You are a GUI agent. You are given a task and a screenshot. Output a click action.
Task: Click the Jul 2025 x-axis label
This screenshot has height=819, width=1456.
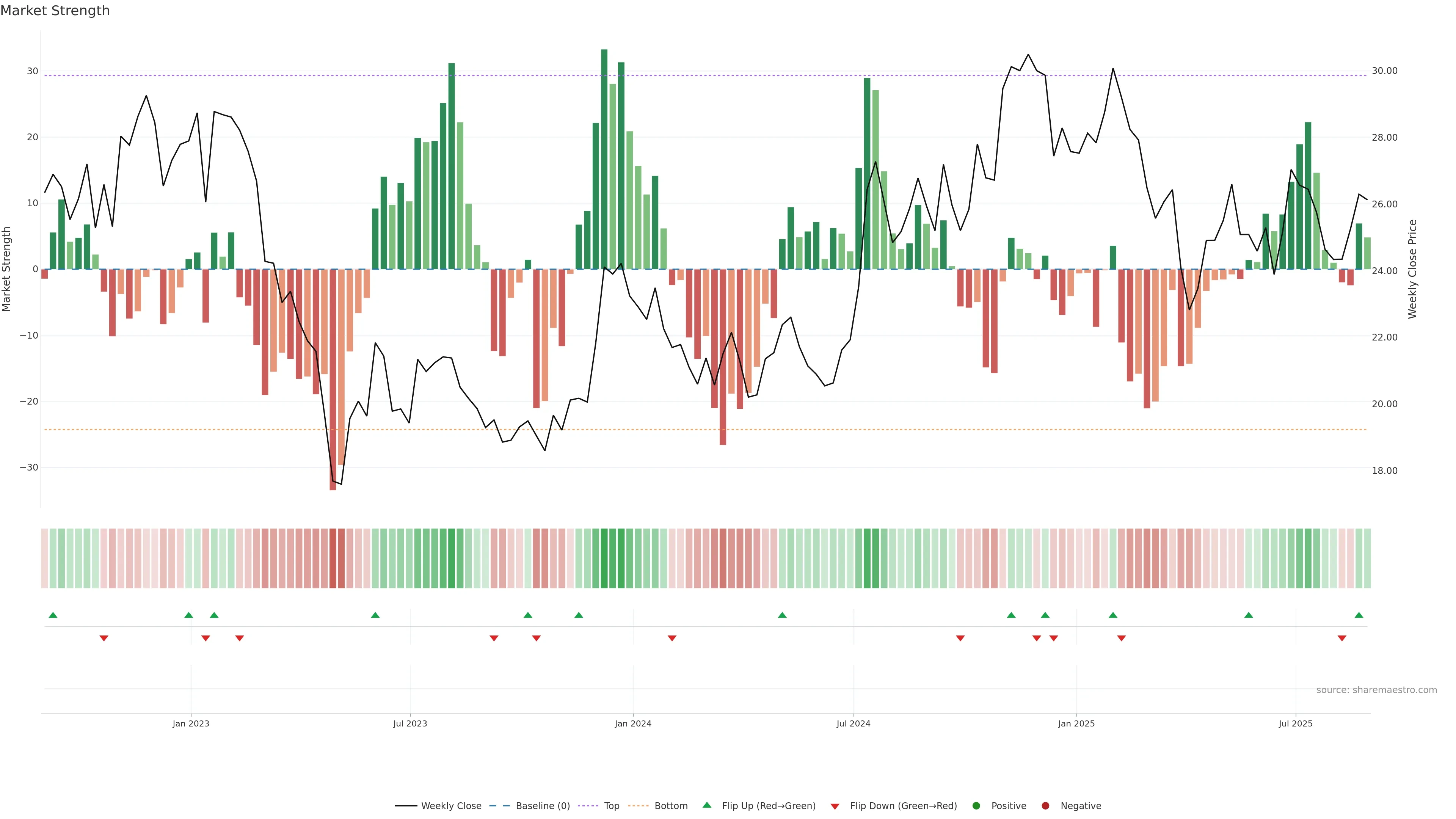(1296, 723)
